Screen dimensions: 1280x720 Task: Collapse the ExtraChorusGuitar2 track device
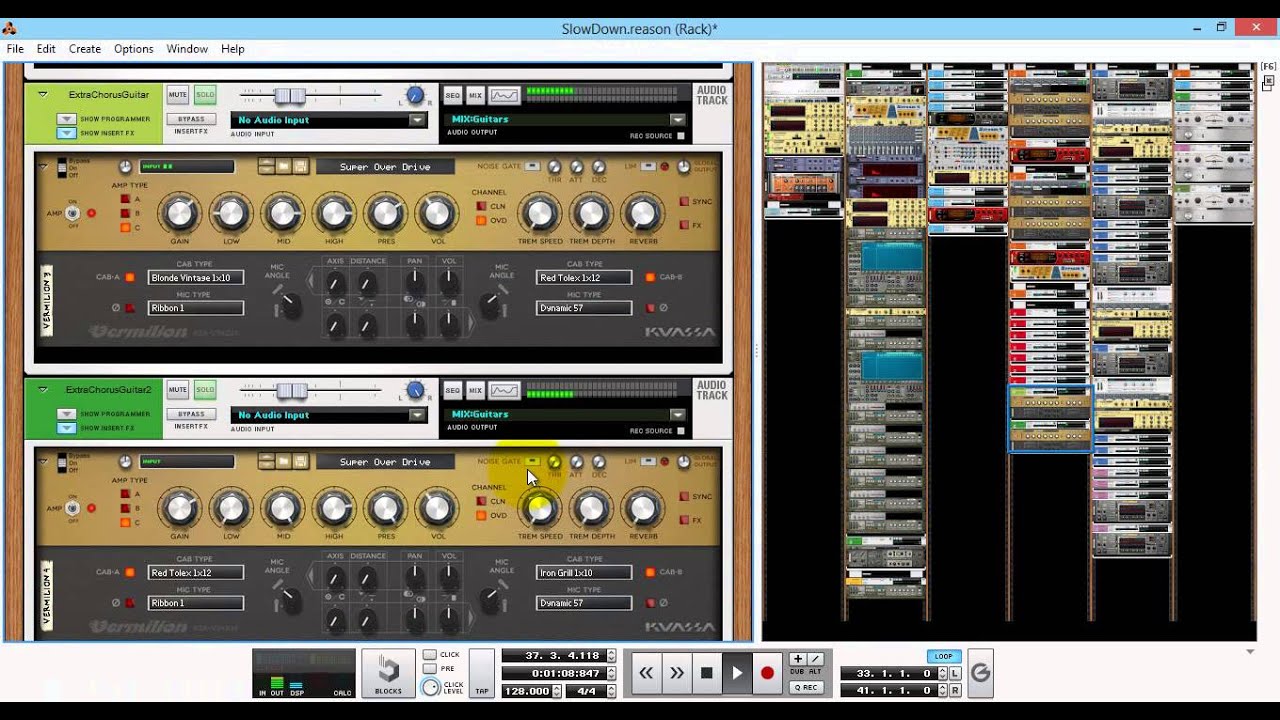[42, 389]
